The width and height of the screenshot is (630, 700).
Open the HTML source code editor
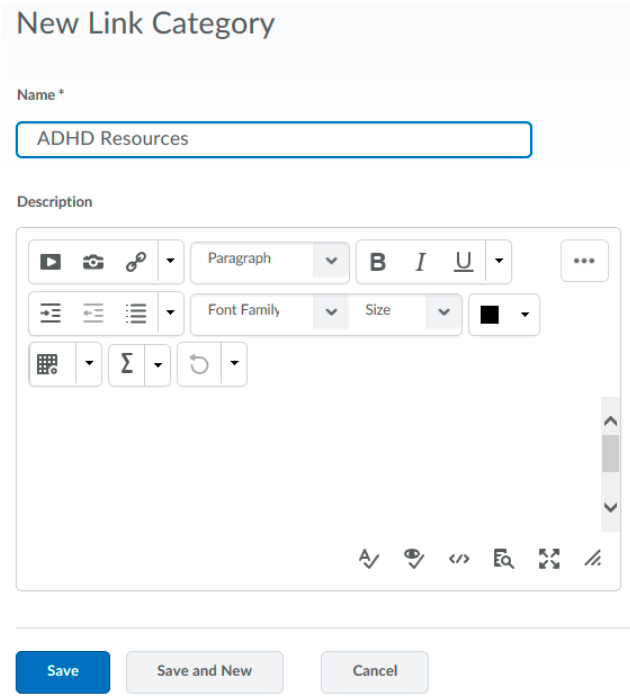click(459, 559)
